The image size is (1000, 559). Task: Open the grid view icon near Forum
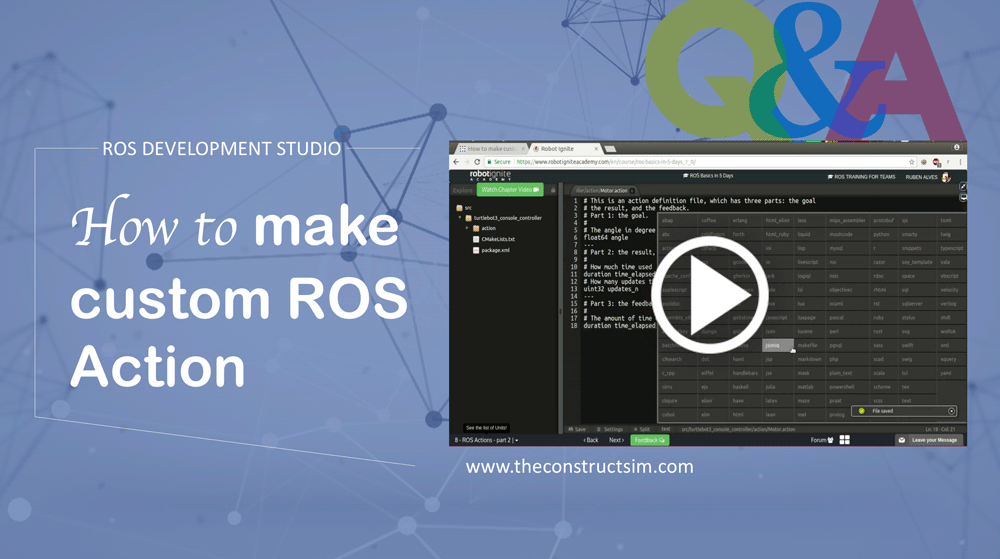(x=844, y=440)
